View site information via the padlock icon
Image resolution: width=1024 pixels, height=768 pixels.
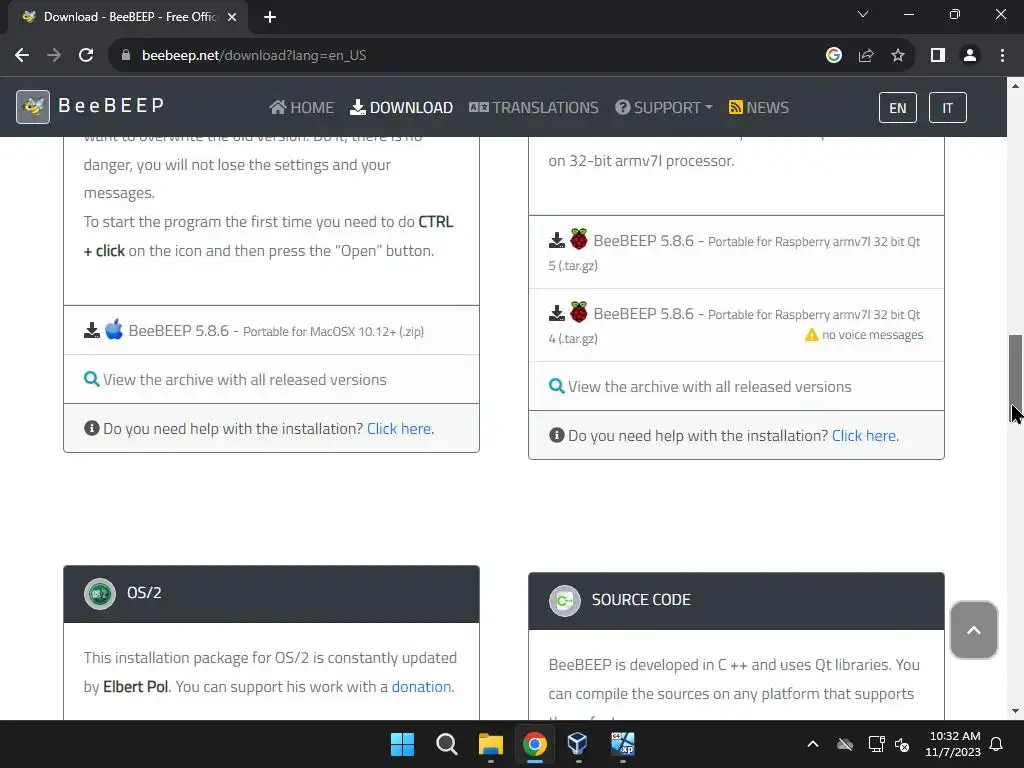(x=126, y=56)
